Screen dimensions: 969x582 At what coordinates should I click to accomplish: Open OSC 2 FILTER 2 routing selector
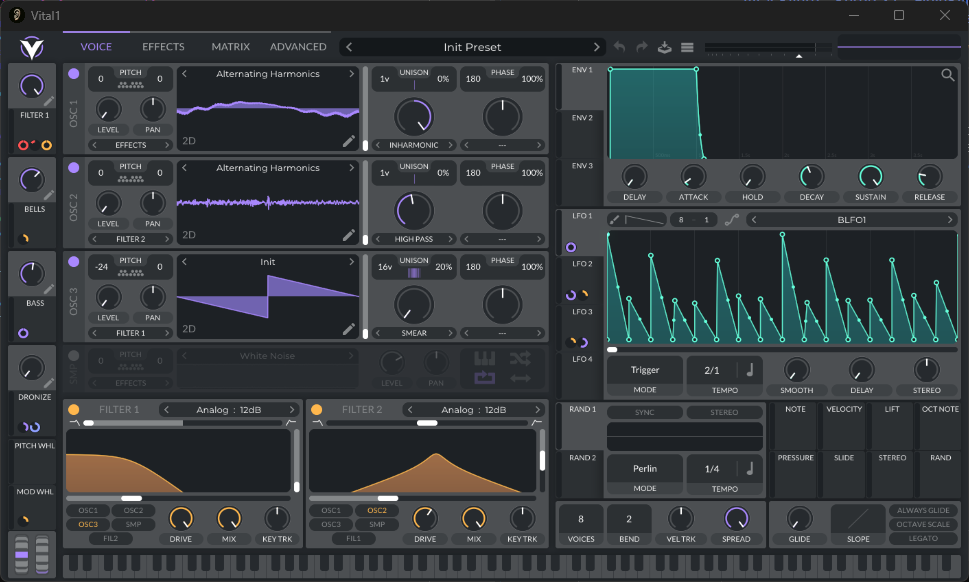(x=130, y=239)
